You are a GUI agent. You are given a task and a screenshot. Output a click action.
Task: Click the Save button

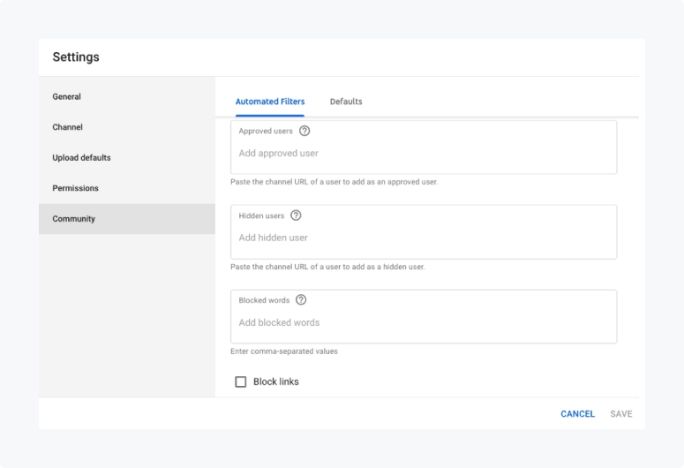pyautogui.click(x=621, y=414)
